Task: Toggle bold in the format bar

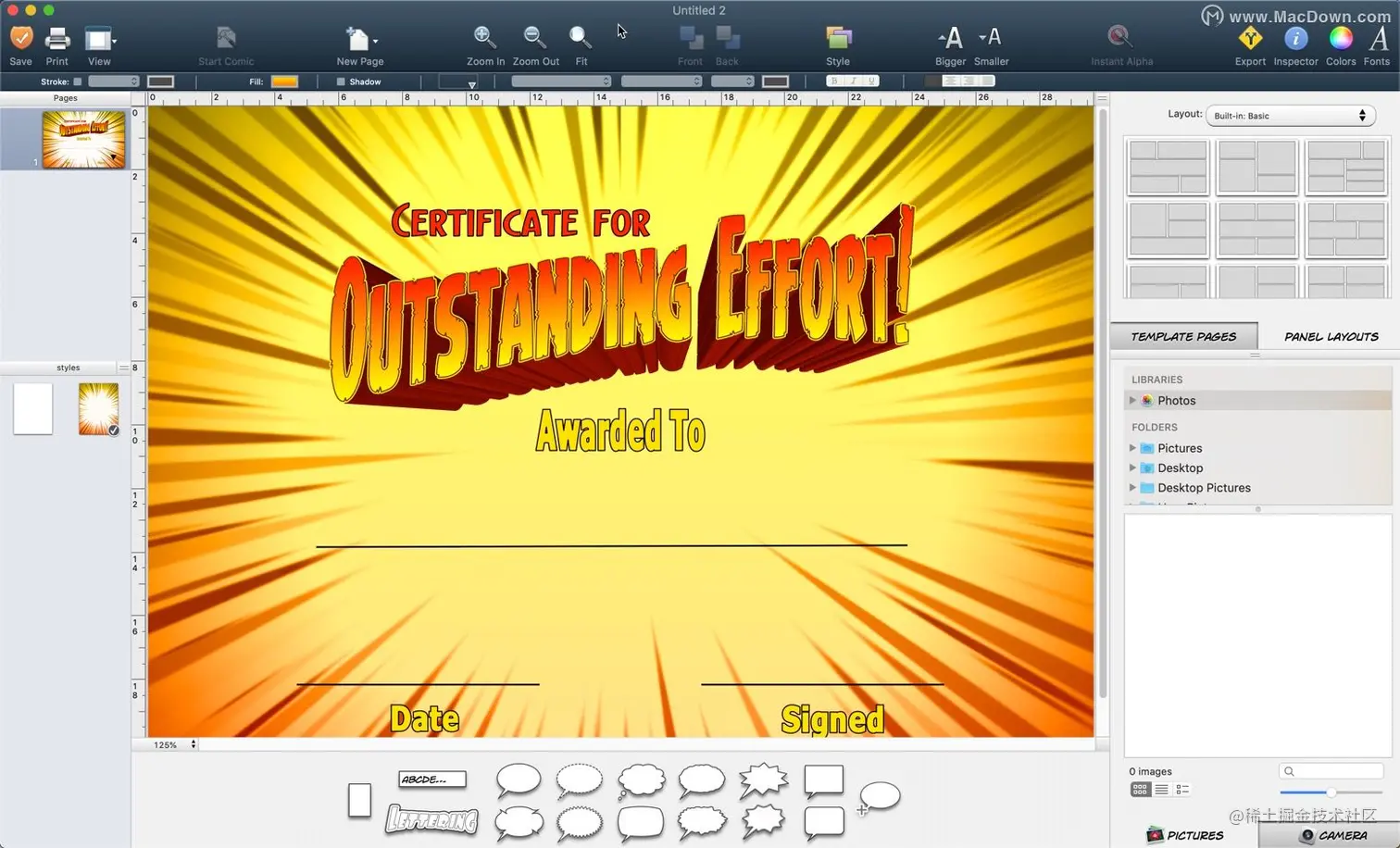Action: tap(834, 81)
